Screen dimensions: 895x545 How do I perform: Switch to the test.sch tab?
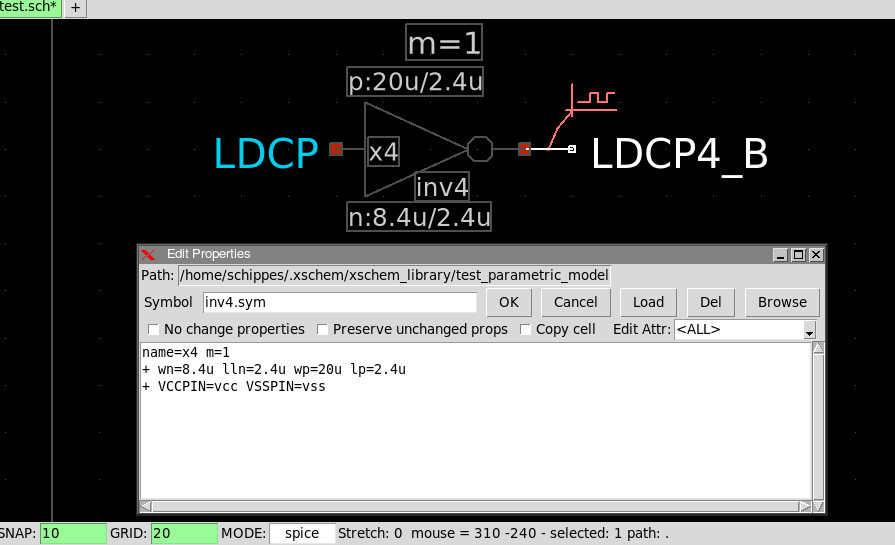[x=29, y=7]
